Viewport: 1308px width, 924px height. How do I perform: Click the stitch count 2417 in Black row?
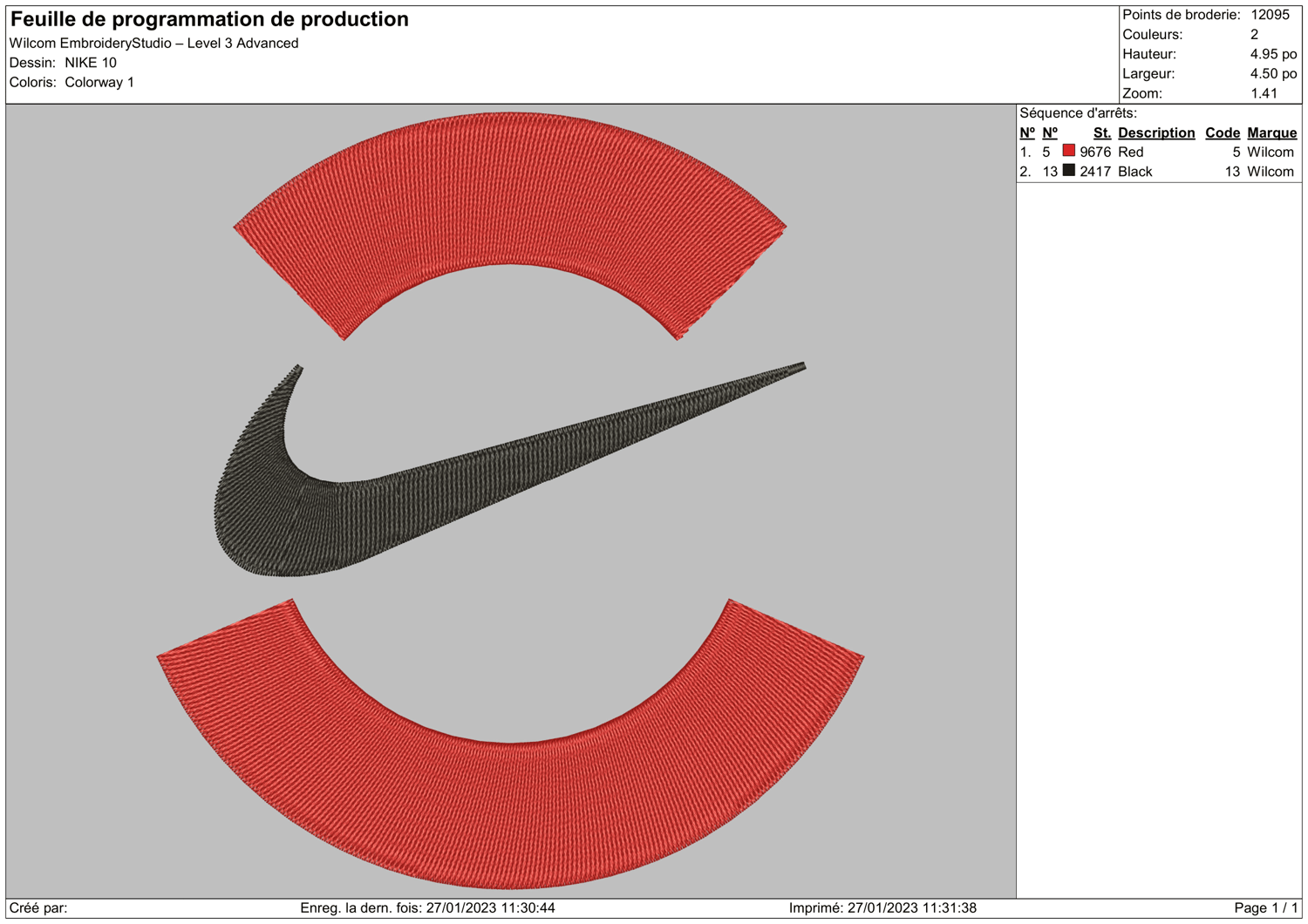pyautogui.click(x=1095, y=172)
